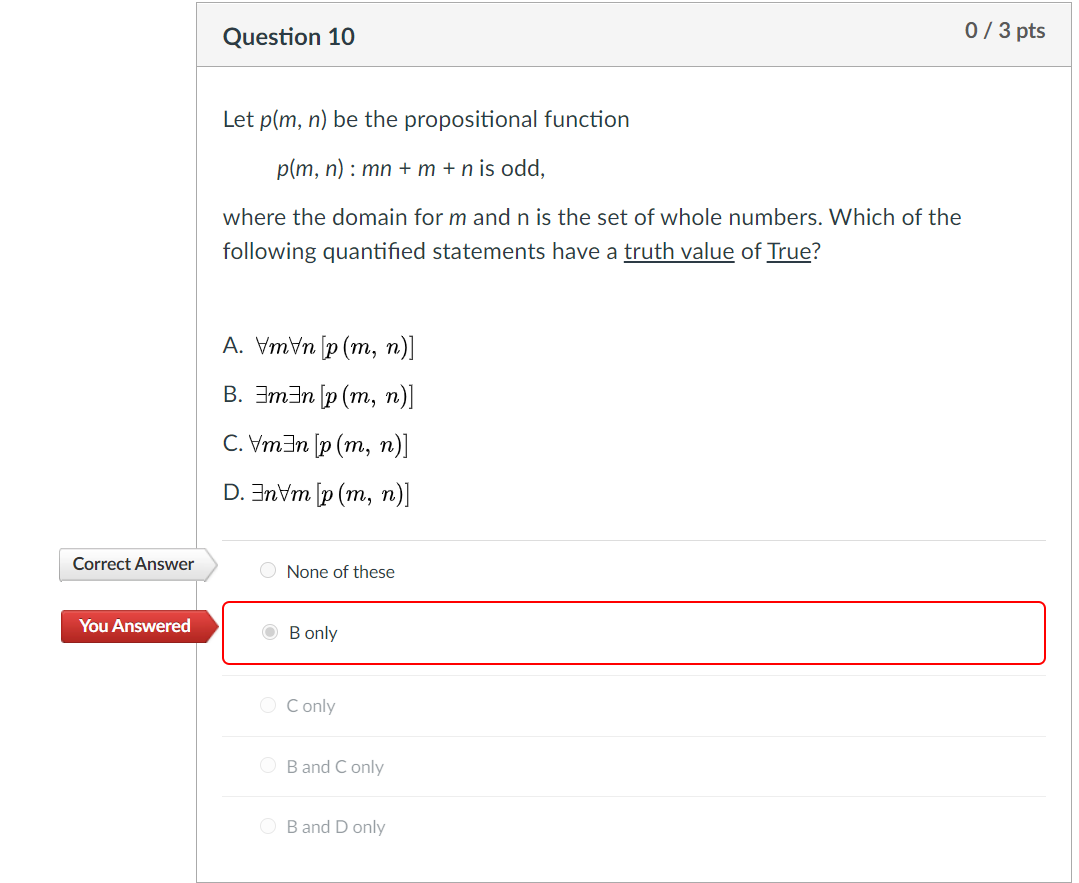Pick the "B and D only" answer choice
The height and width of the screenshot is (883, 1079).
(x=268, y=826)
